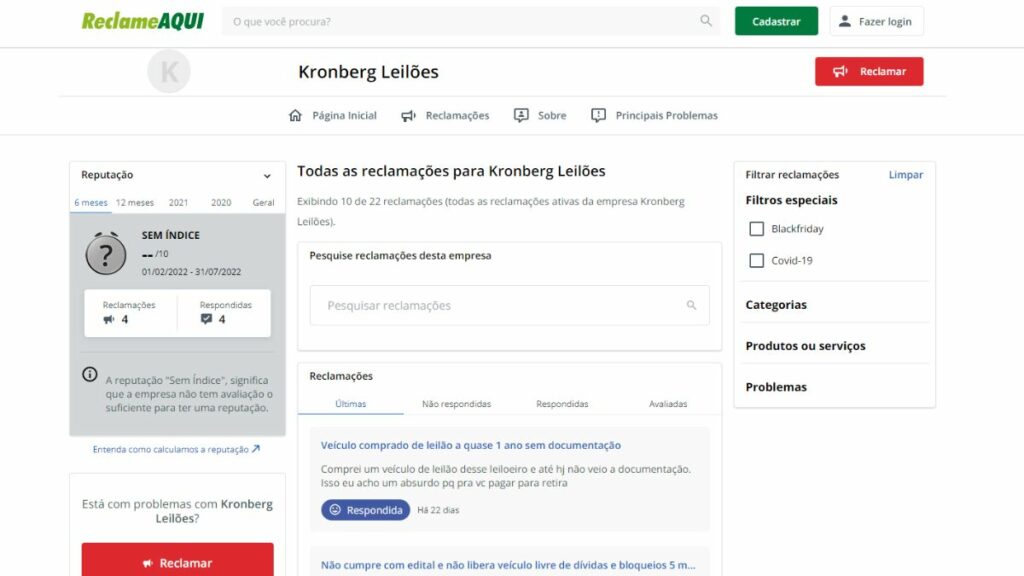Click the question mark reputation badge icon
1024x576 pixels.
click(106, 254)
